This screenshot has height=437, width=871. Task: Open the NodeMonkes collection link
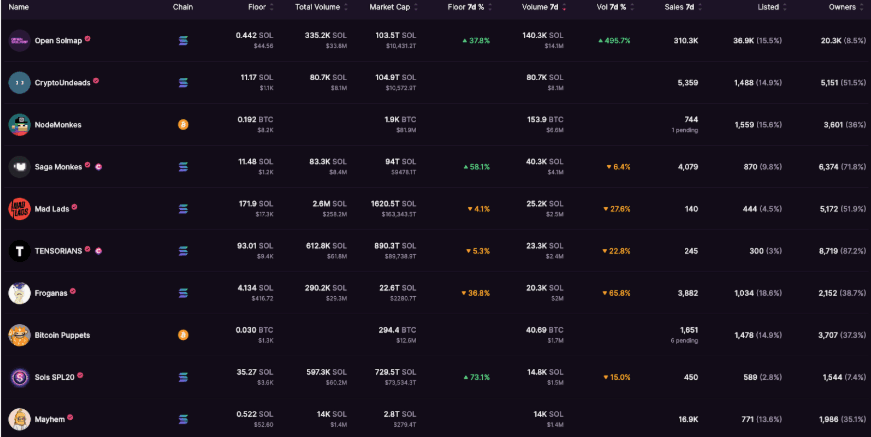pos(58,125)
